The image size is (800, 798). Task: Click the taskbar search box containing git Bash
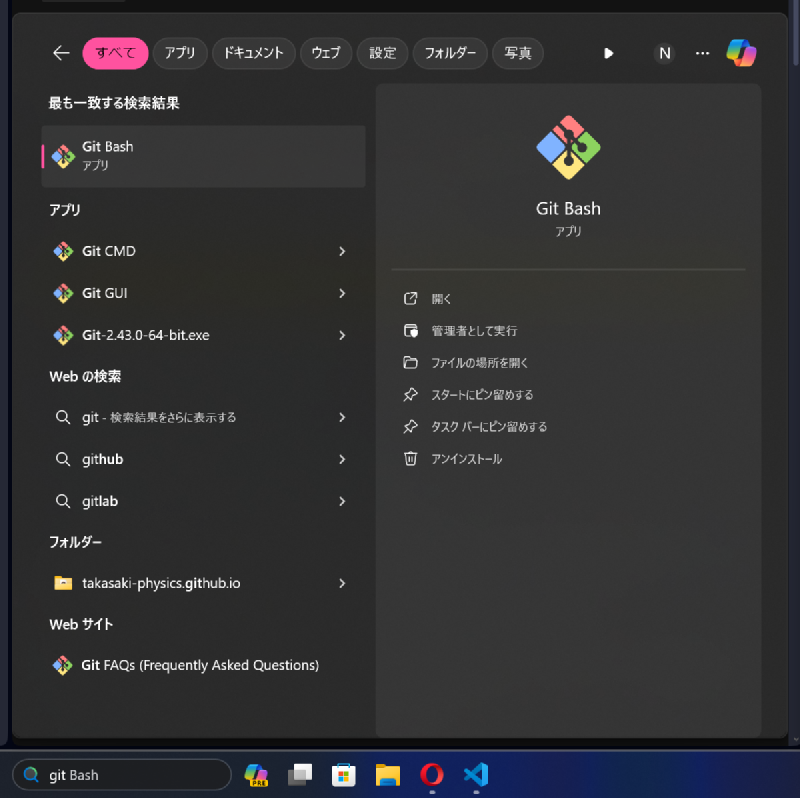(121, 775)
